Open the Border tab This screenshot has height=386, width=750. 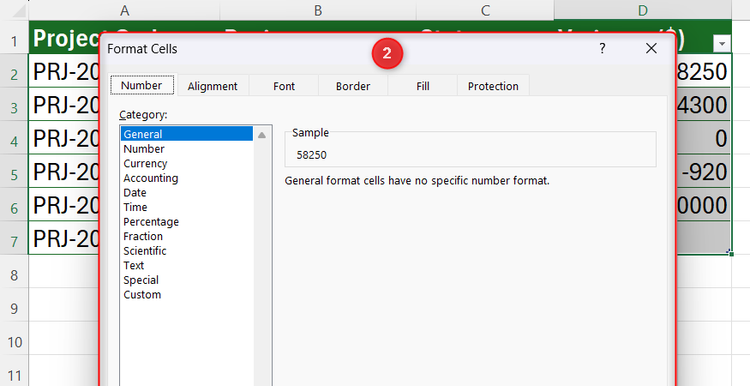tap(353, 86)
